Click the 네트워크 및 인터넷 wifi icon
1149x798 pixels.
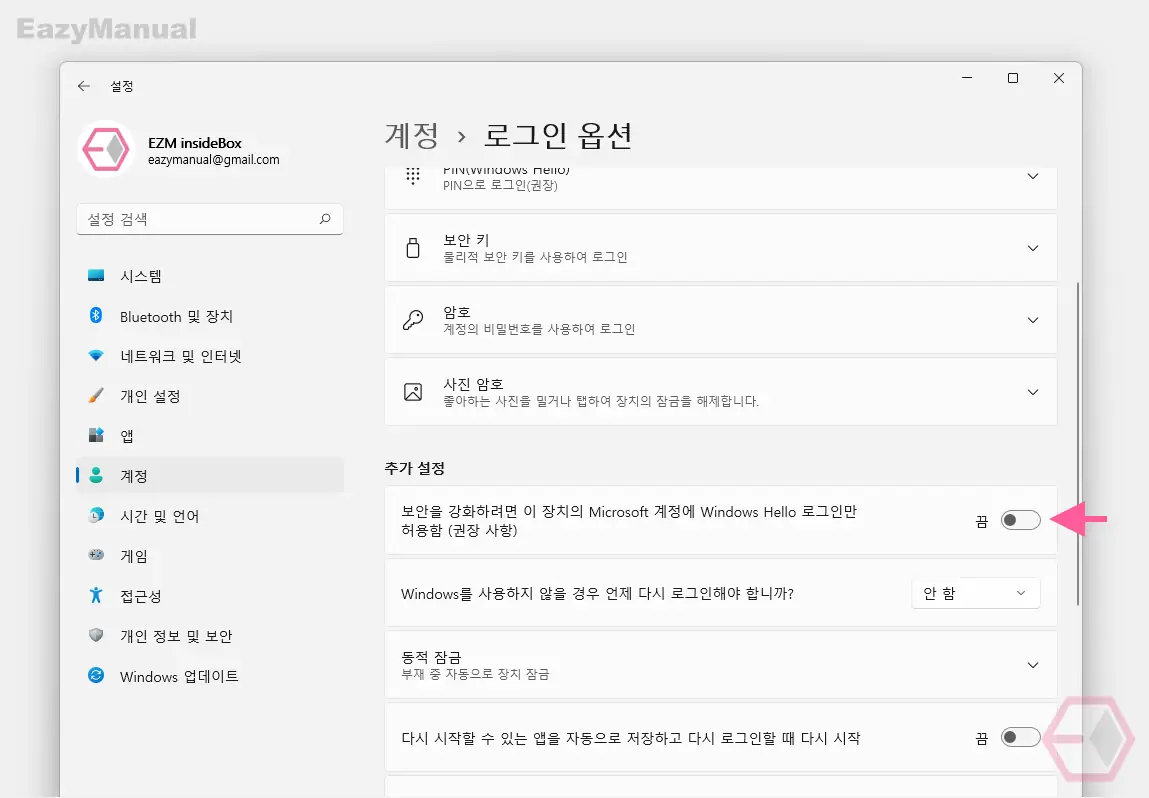(x=96, y=355)
